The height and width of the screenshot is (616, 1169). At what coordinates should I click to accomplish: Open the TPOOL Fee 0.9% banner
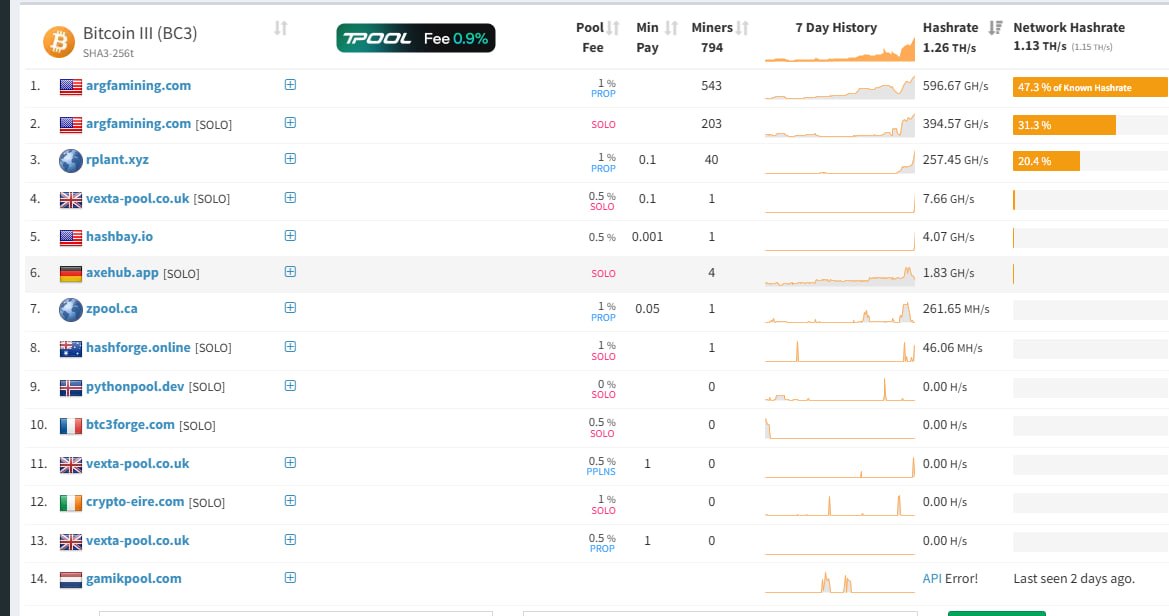[x=416, y=38]
